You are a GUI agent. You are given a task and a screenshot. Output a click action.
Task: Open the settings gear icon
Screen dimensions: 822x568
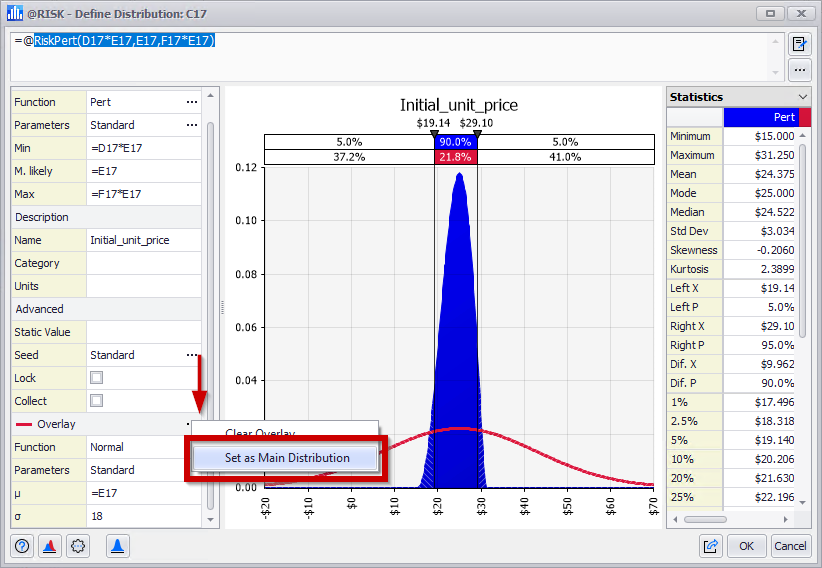pos(77,546)
